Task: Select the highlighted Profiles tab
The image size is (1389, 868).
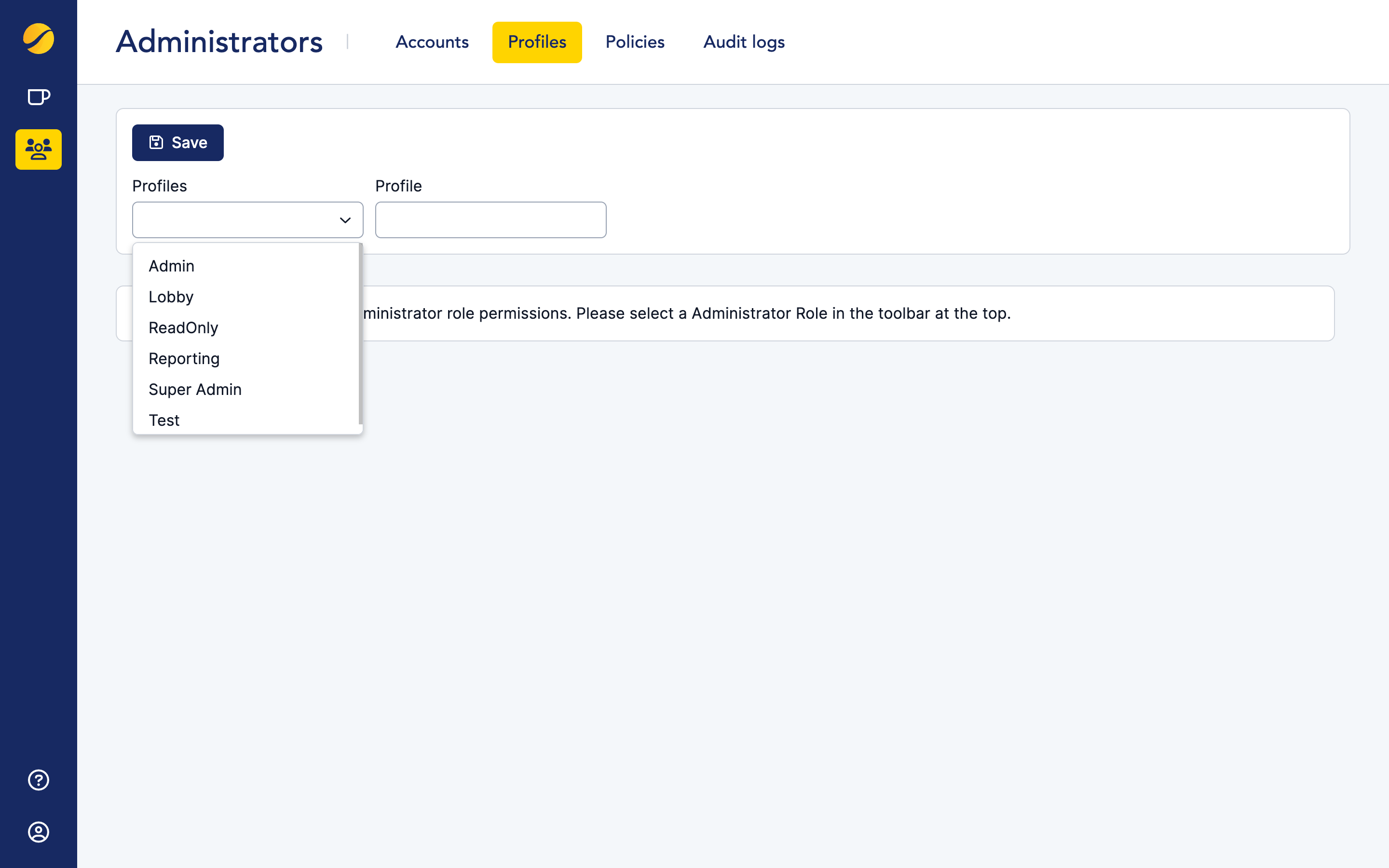Action: point(537,42)
